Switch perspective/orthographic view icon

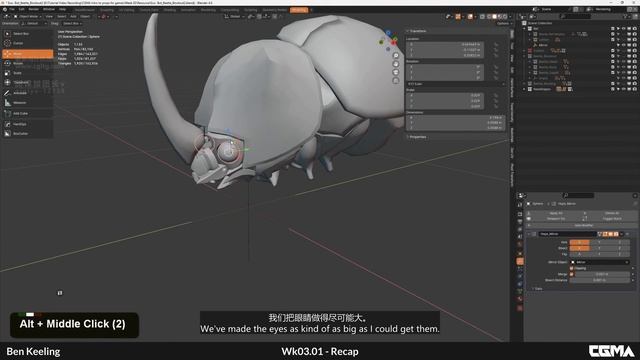pos(396,81)
